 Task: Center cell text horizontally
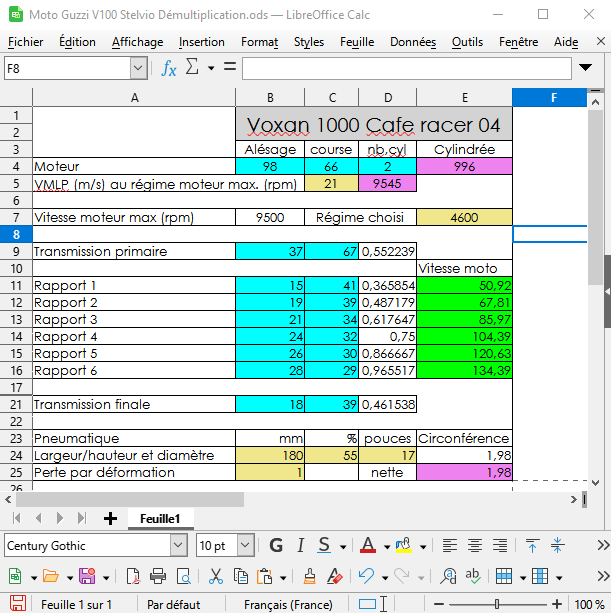coord(475,545)
